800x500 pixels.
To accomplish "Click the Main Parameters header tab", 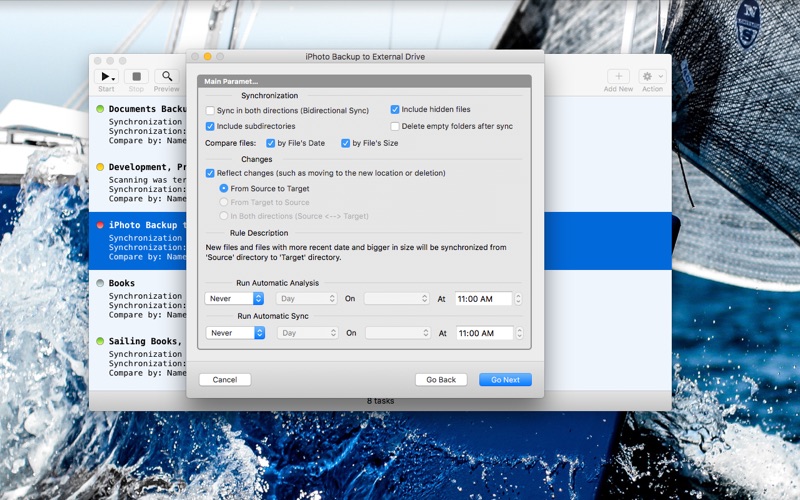I will (x=364, y=81).
